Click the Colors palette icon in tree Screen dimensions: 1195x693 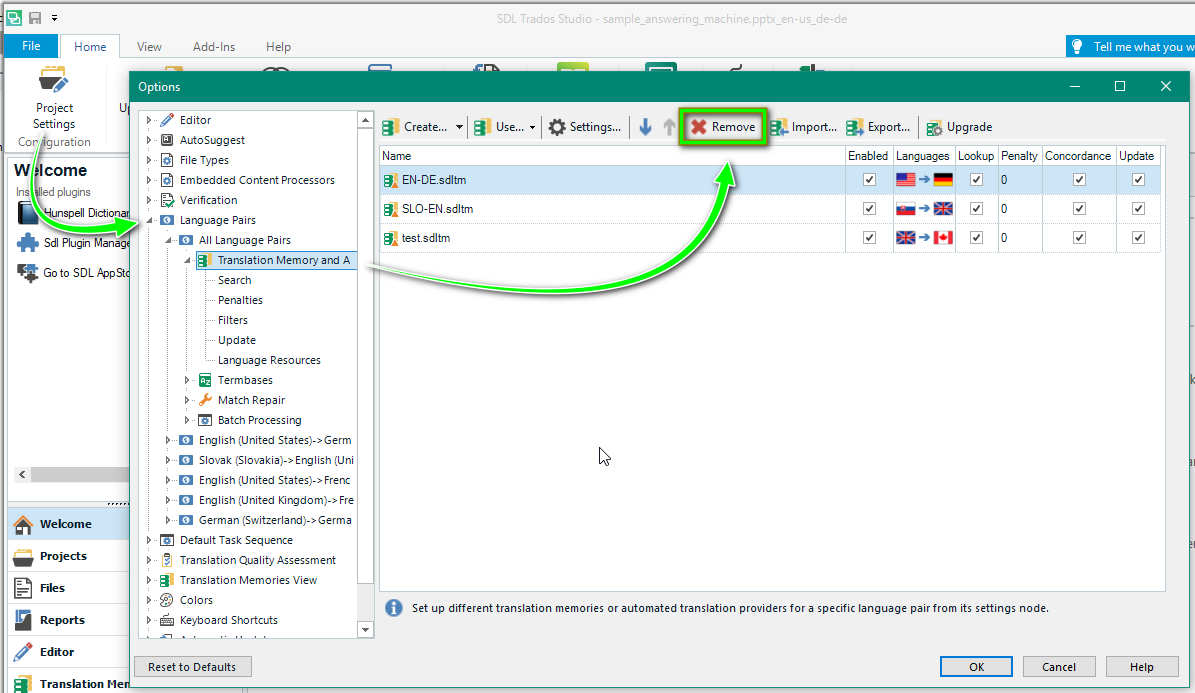point(167,600)
